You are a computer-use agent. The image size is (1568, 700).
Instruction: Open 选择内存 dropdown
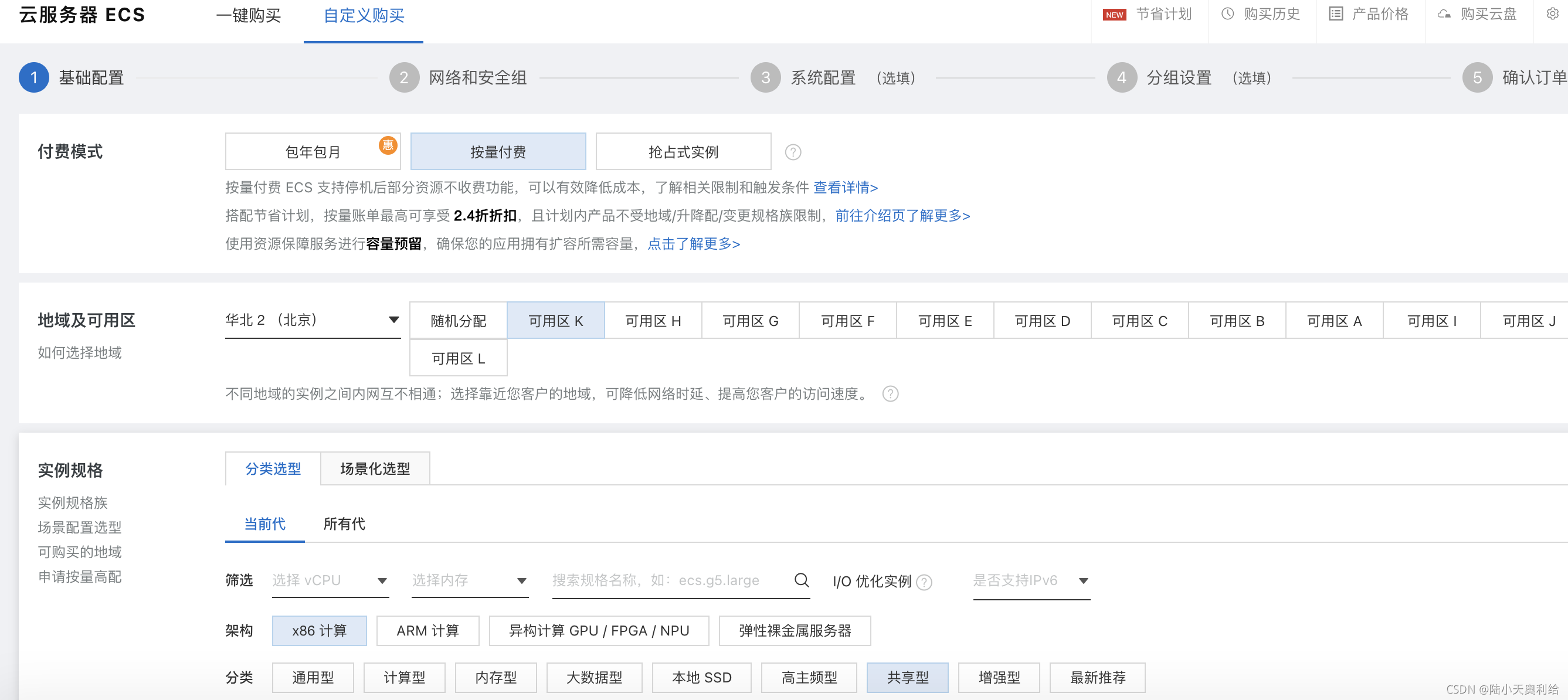(469, 581)
